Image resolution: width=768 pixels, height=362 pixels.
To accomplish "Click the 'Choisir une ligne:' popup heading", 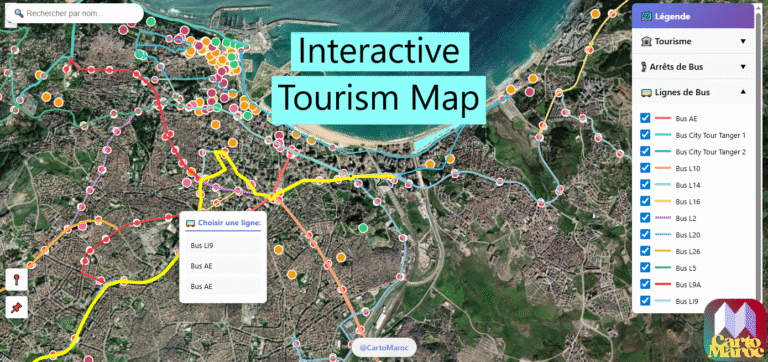I will [229, 223].
